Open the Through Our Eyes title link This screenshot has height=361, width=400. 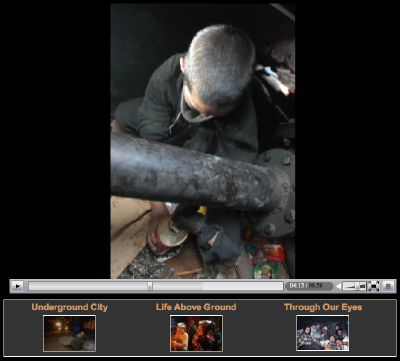[323, 307]
